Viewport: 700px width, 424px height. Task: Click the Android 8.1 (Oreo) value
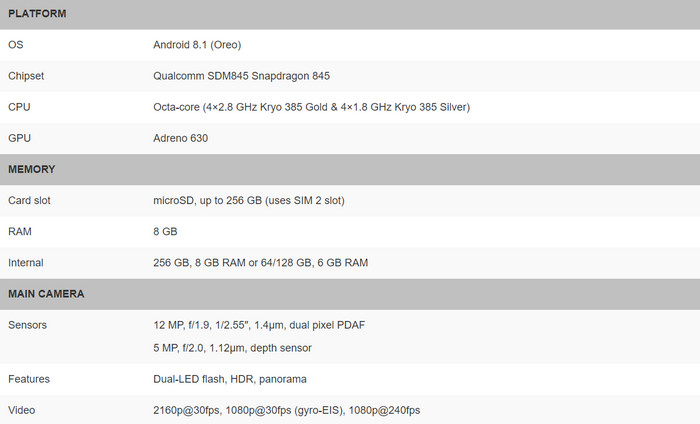[x=197, y=45]
